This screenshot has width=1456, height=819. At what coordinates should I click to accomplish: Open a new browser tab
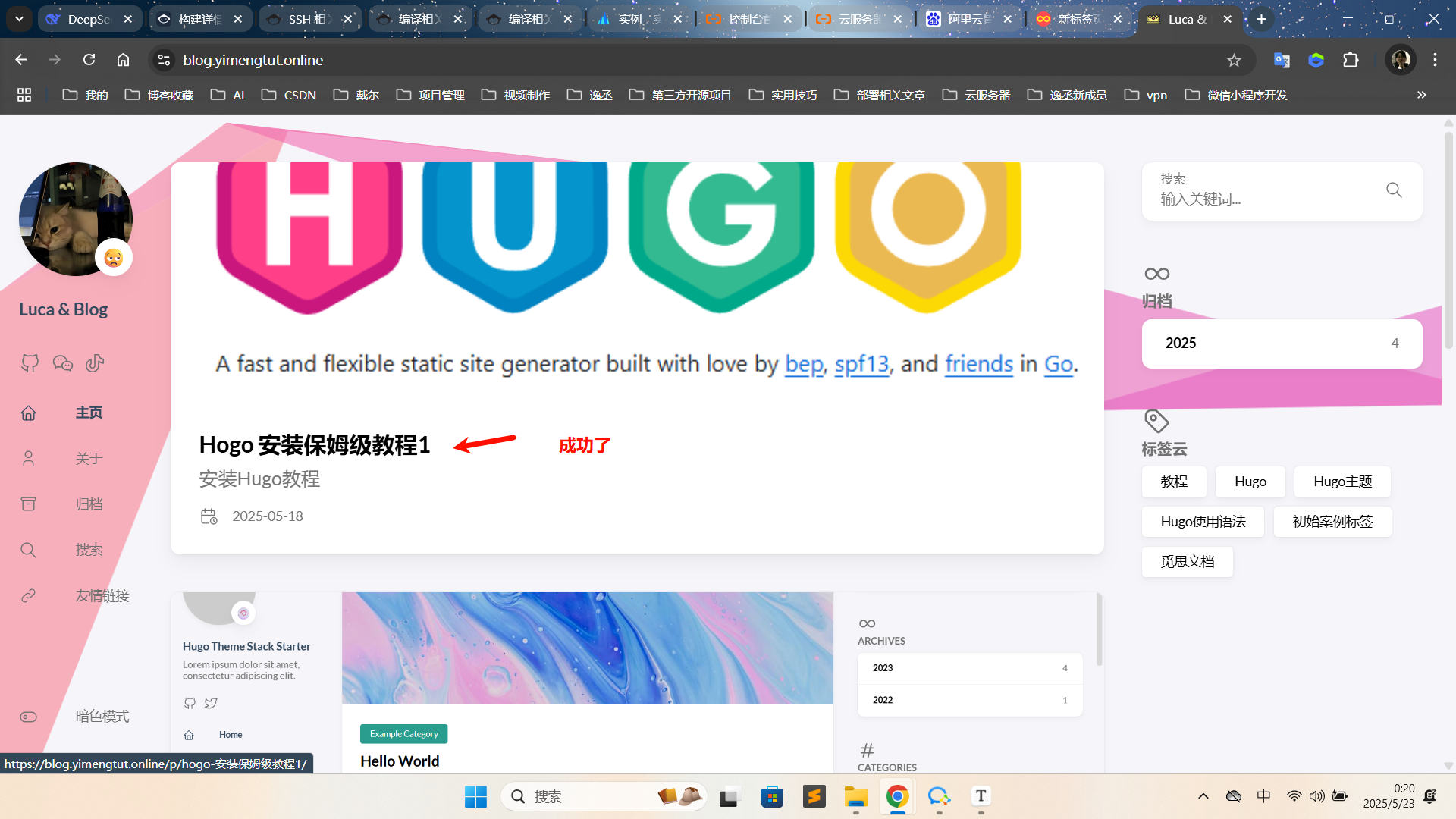[x=1261, y=19]
